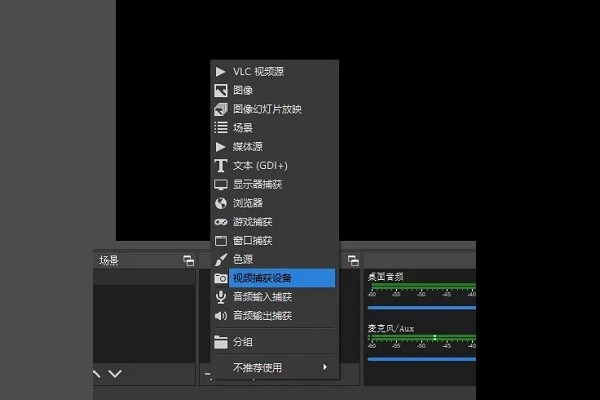This screenshot has width=600, height=400.
Task: Add 音频输入捕获 source
Action: [x=274, y=297]
